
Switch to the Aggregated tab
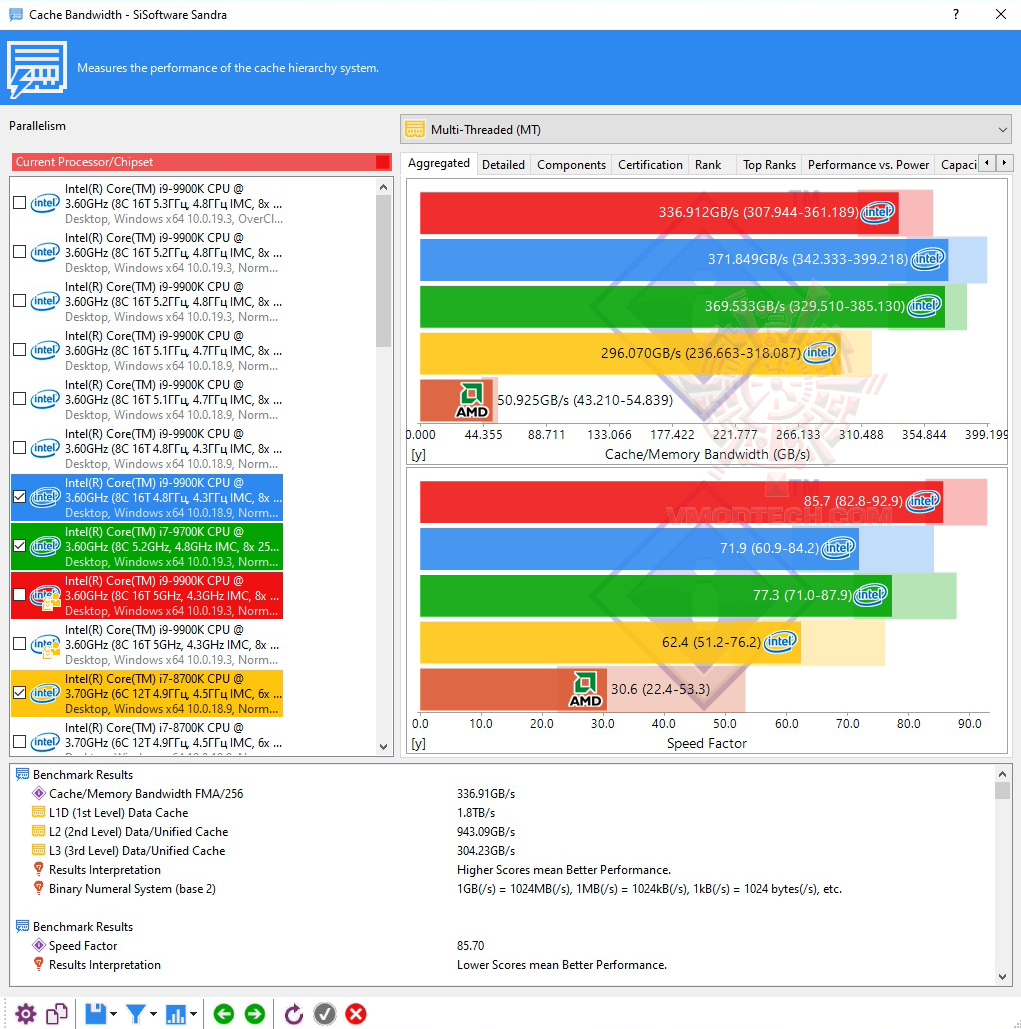[438, 163]
